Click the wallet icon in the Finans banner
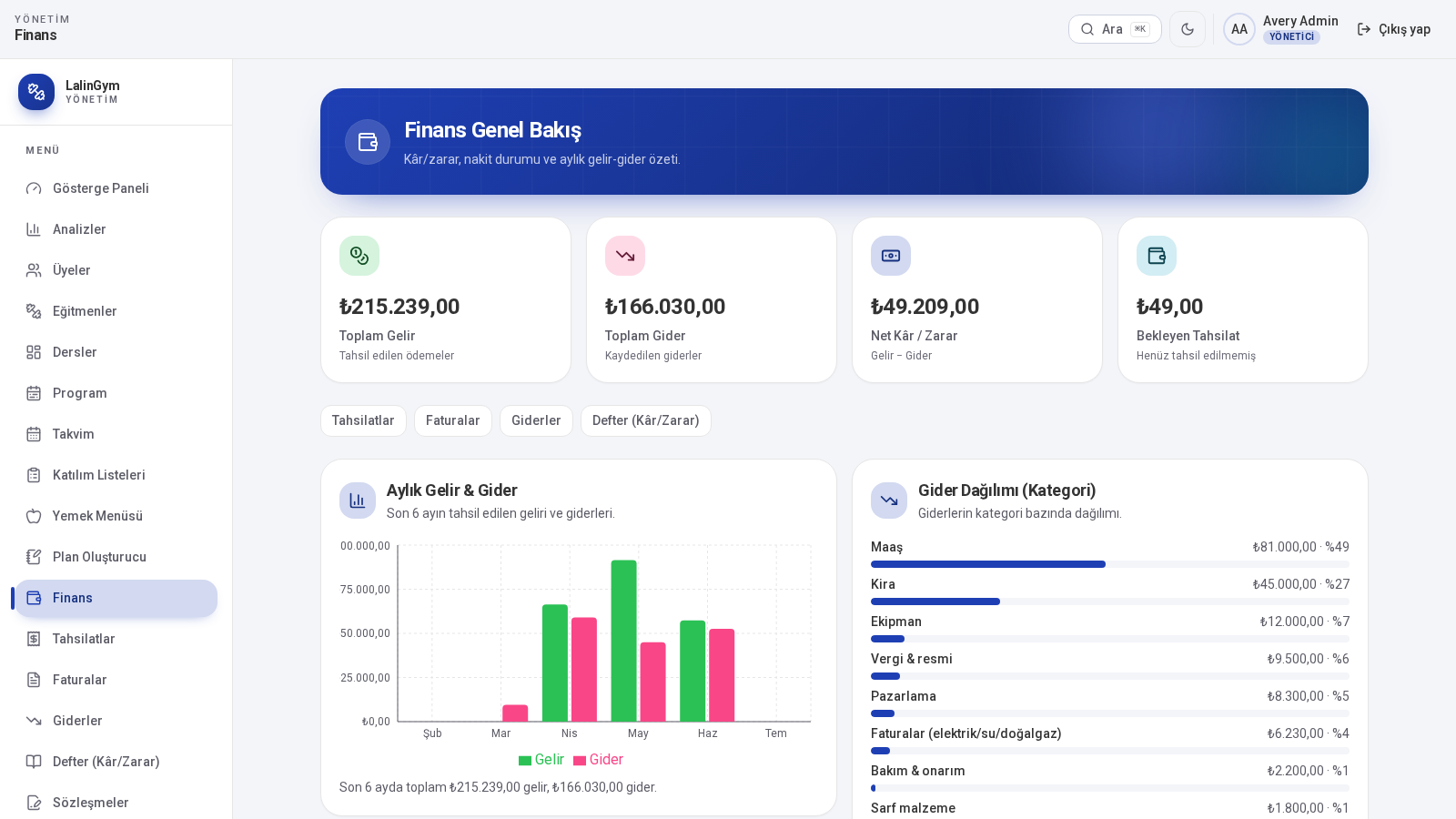This screenshot has width=1456, height=819. (368, 142)
